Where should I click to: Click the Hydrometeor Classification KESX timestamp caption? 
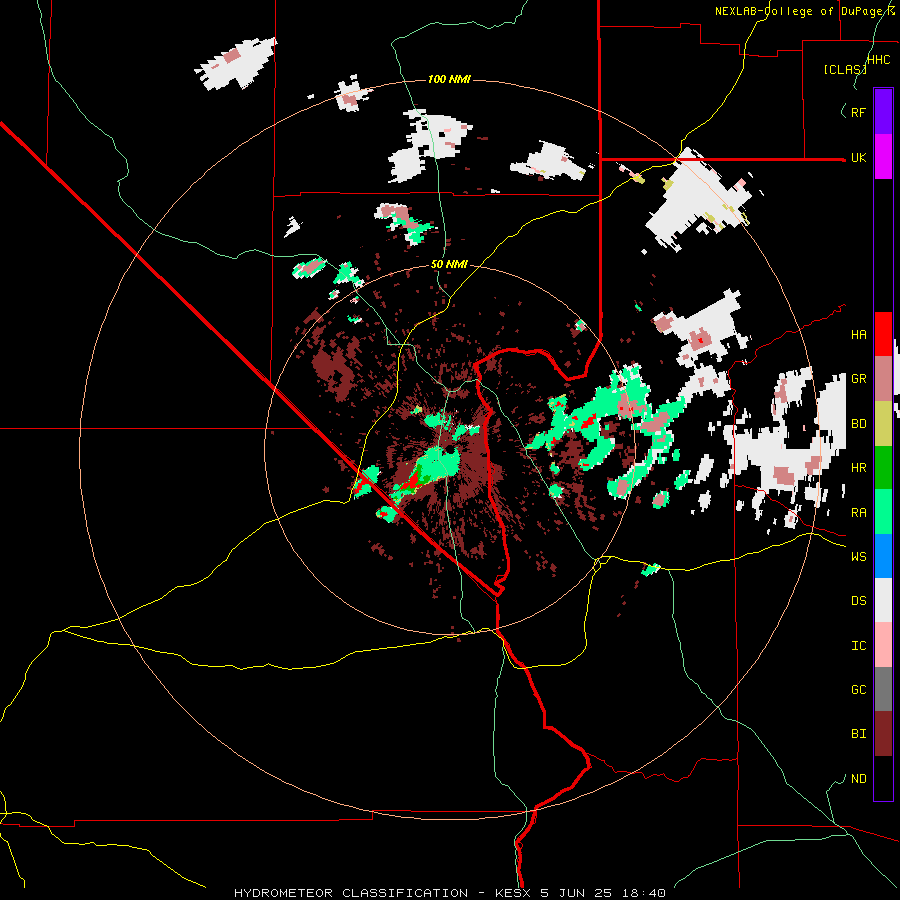pyautogui.click(x=449, y=893)
